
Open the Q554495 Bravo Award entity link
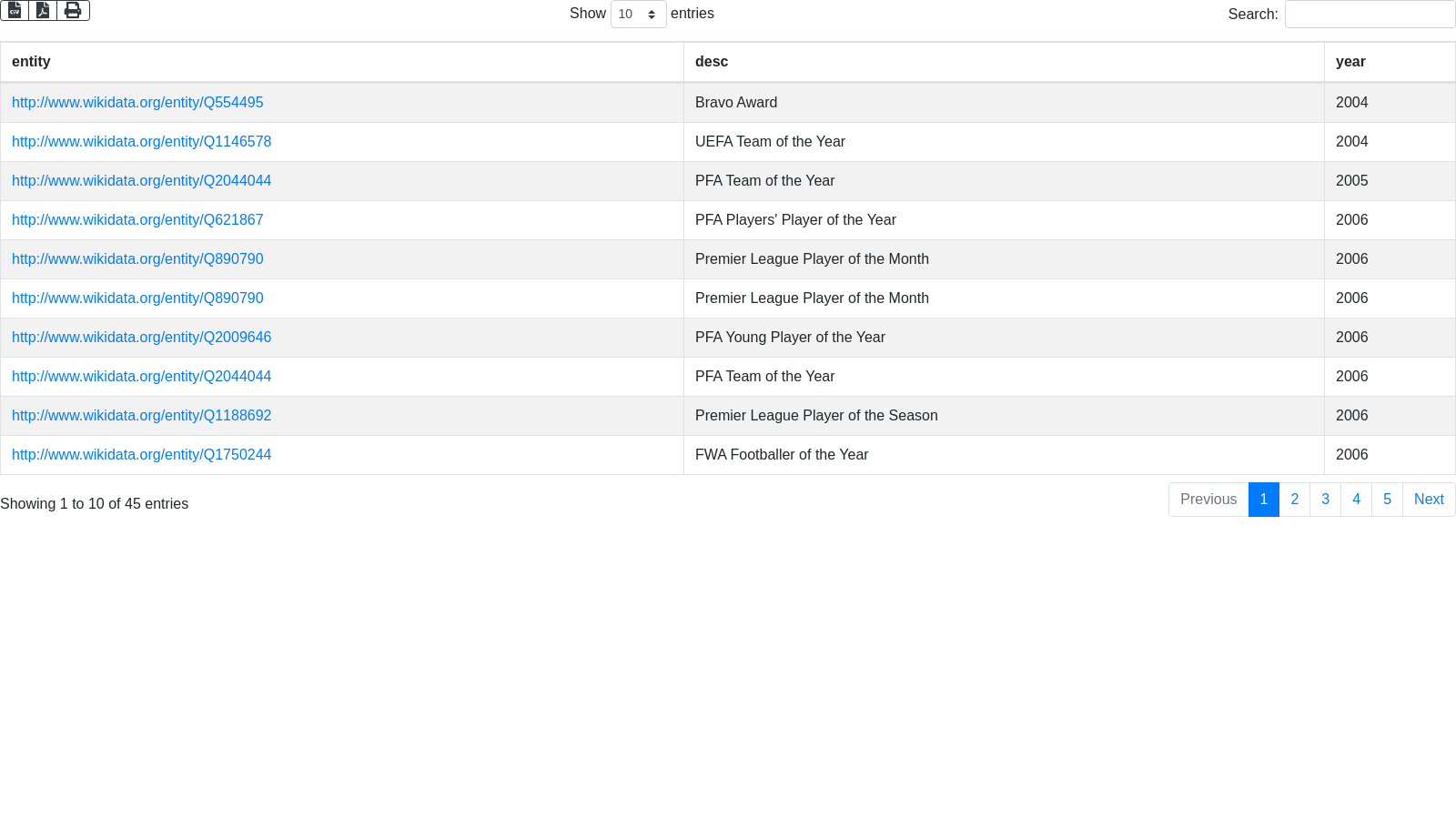pos(137,103)
